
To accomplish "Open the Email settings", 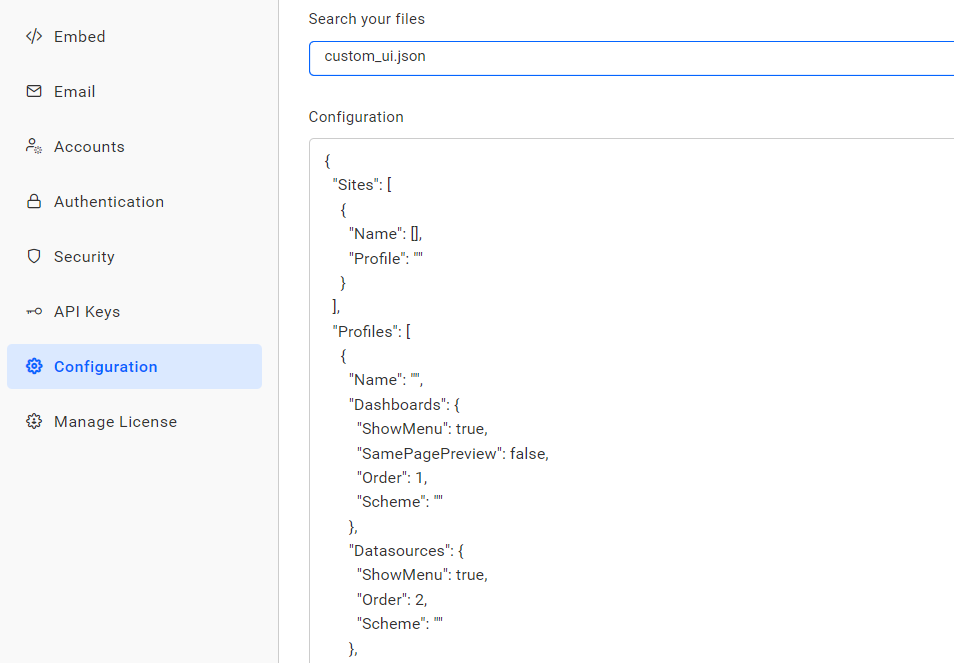I will 75,91.
